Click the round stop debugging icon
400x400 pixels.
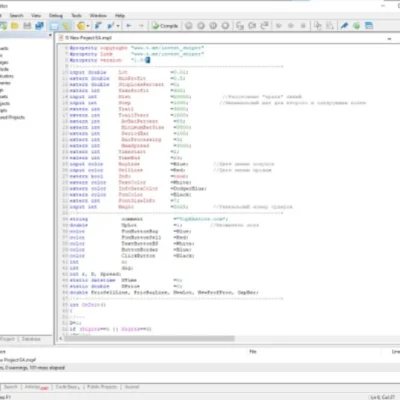pyautogui.click(x=226, y=26)
